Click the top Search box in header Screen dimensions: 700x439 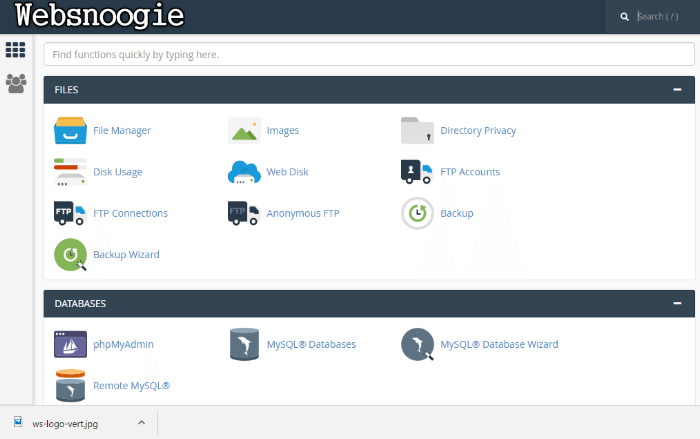coord(660,17)
